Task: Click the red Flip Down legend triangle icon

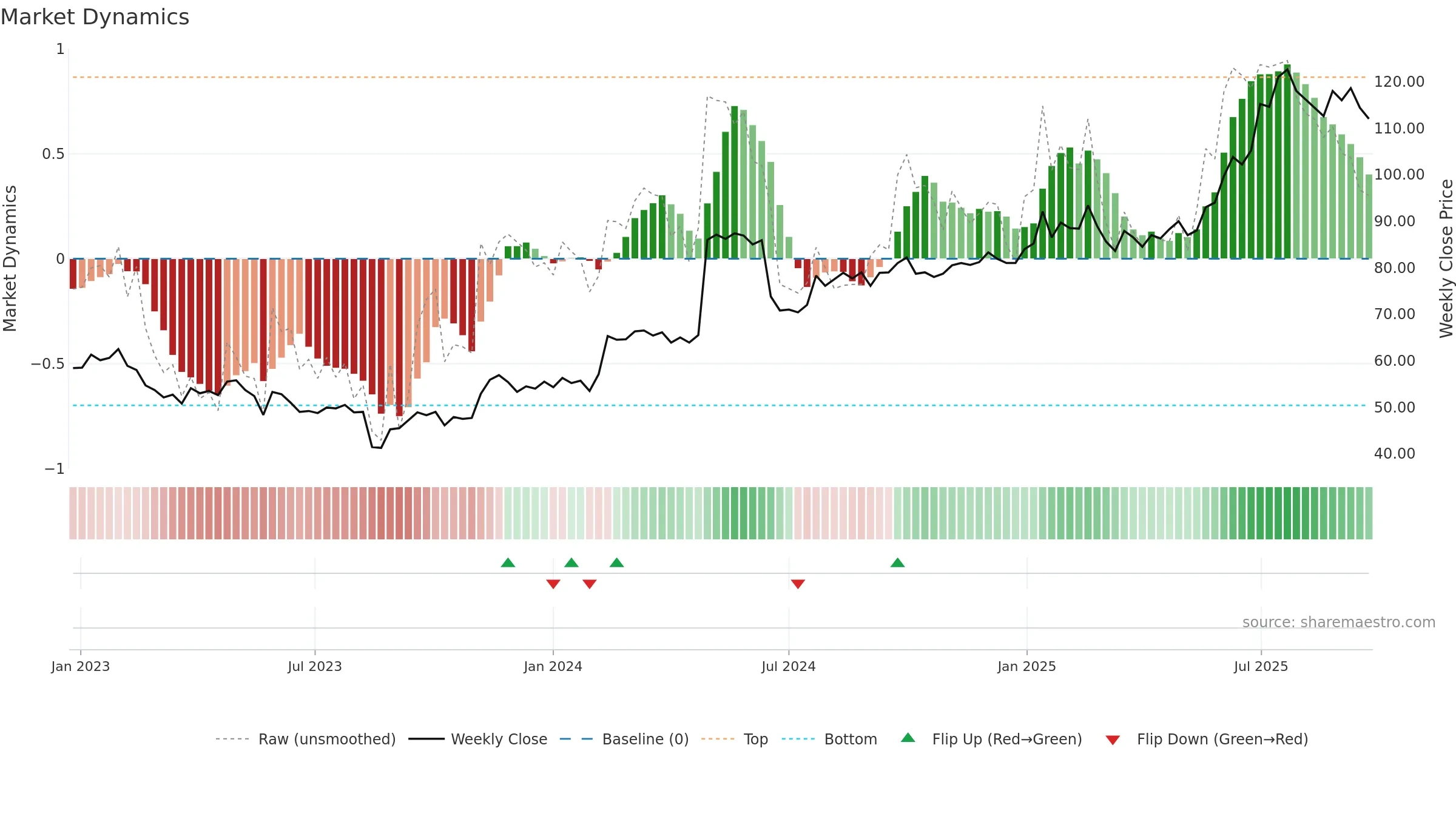Action: click(1113, 740)
